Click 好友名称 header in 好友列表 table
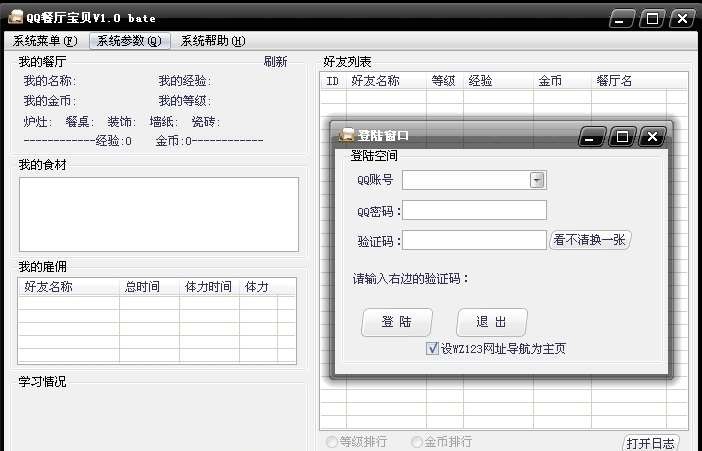Screen dimensions: 702x451 (386, 81)
